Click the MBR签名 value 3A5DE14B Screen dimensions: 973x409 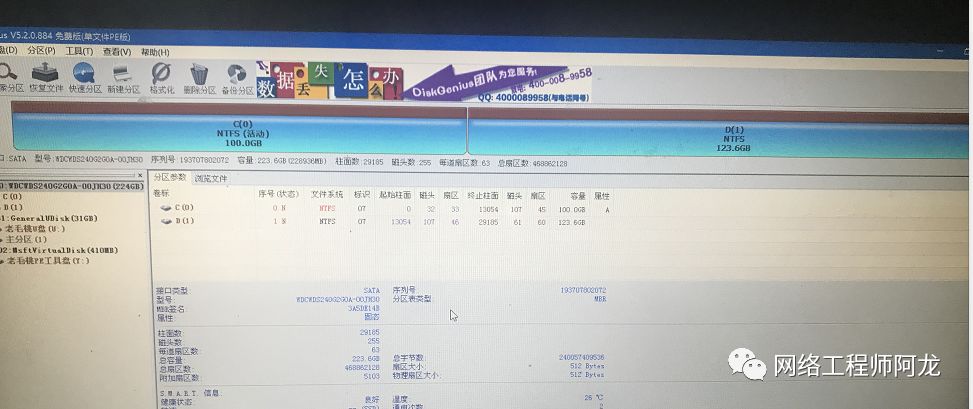pyautogui.click(x=363, y=308)
